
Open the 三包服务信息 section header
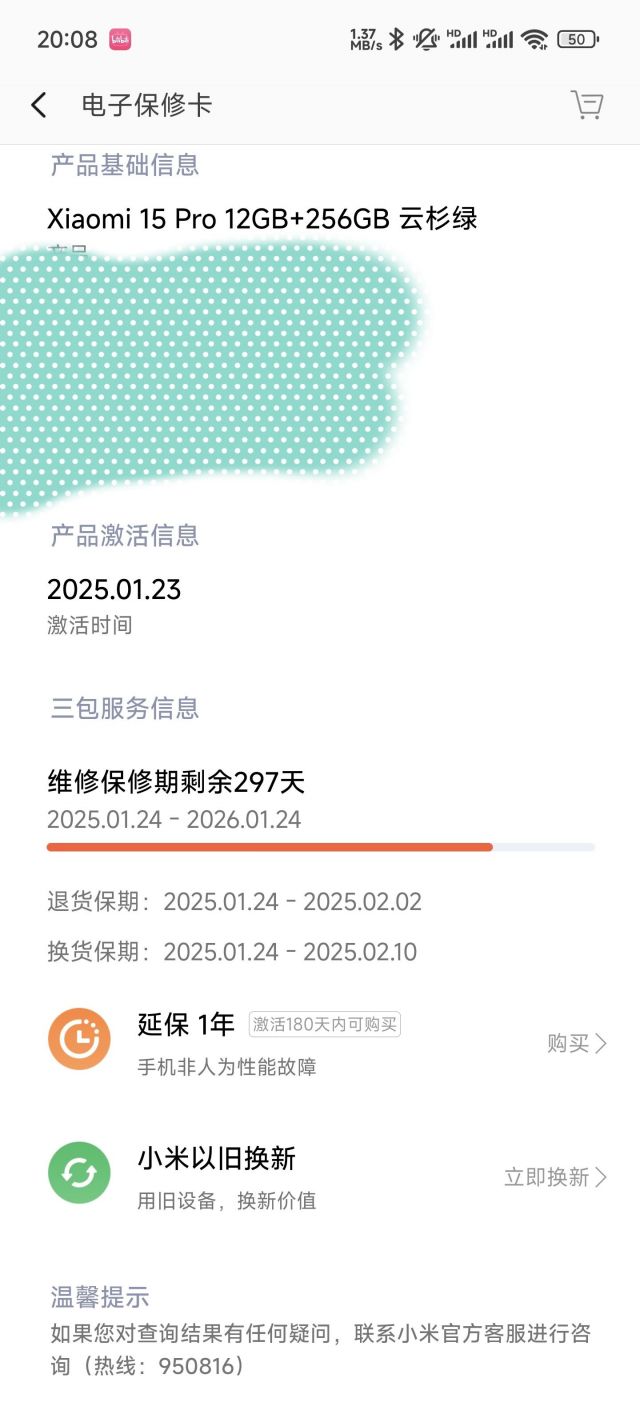point(125,709)
